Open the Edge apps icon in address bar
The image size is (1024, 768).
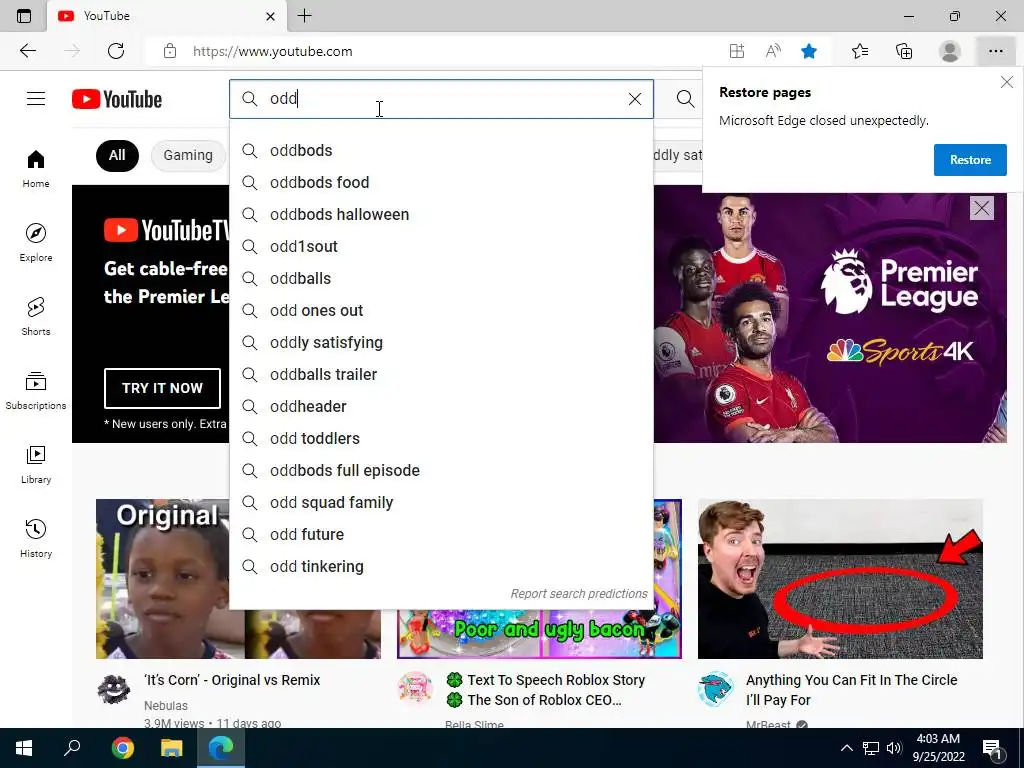click(737, 51)
